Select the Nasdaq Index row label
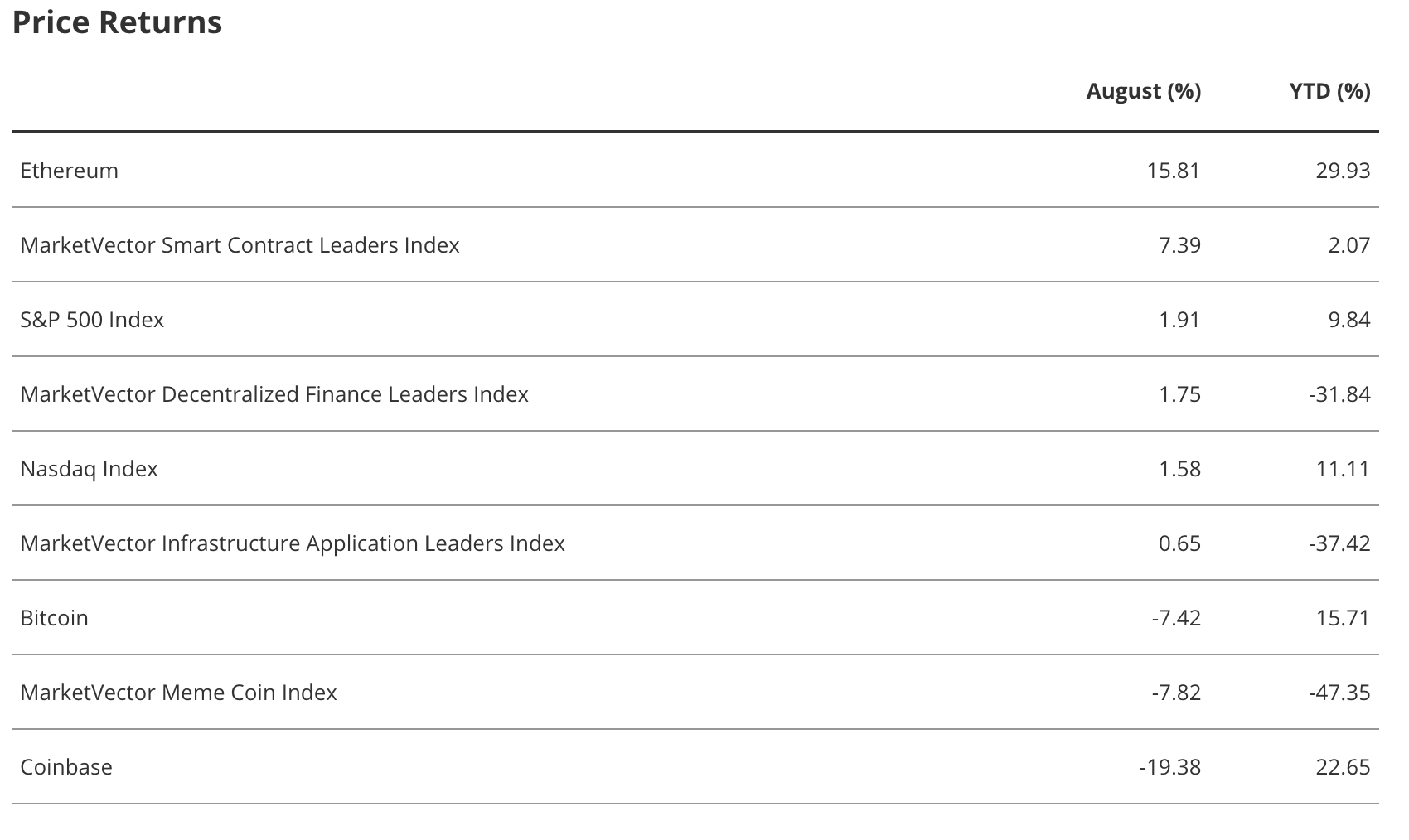The height and width of the screenshot is (840, 1409). 89,469
